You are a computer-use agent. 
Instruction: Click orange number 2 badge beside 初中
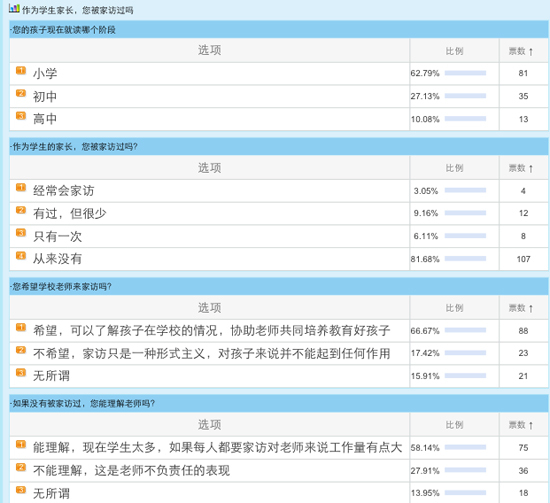coord(21,93)
